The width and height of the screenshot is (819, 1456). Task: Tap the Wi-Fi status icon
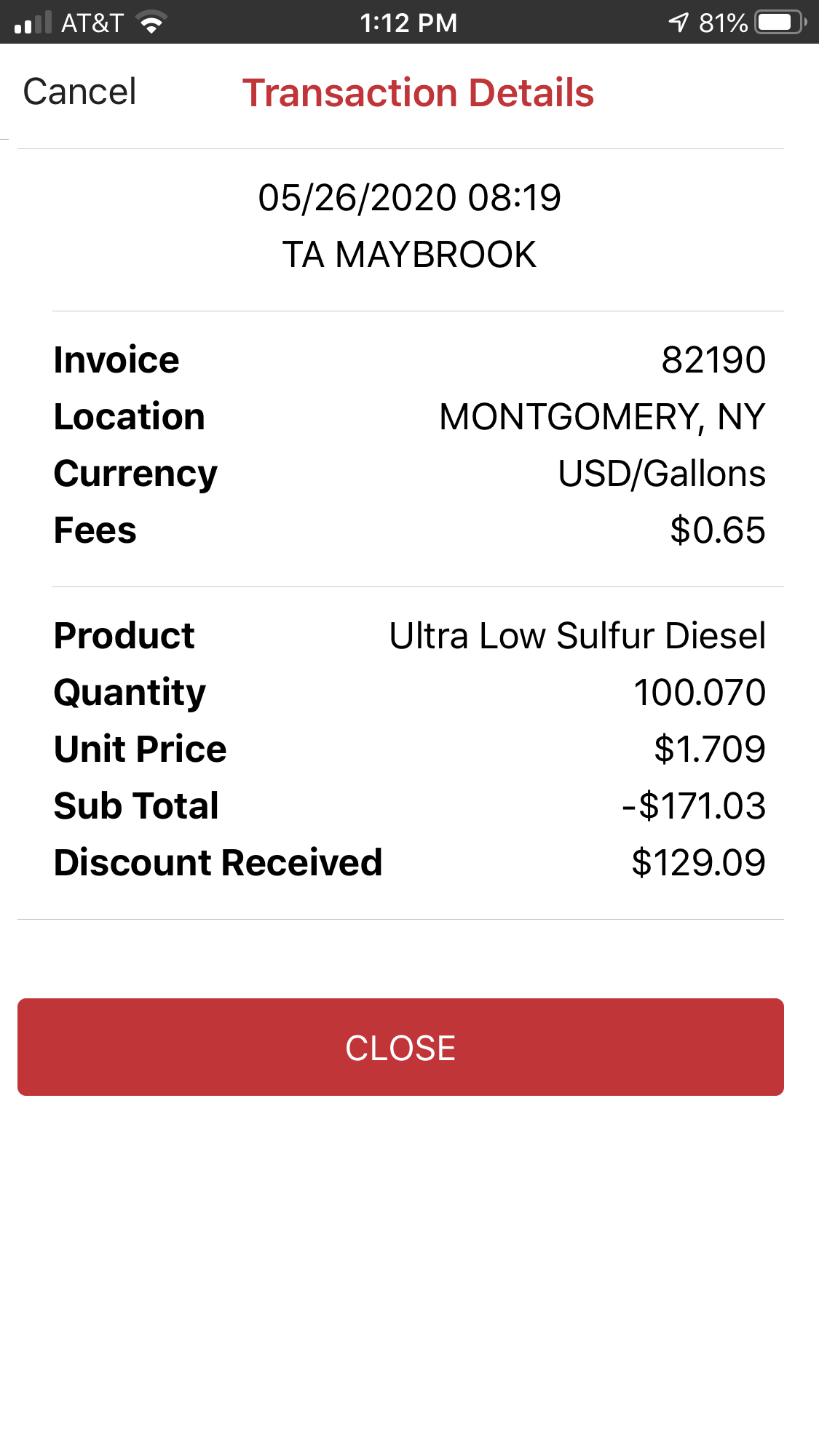tap(151, 23)
